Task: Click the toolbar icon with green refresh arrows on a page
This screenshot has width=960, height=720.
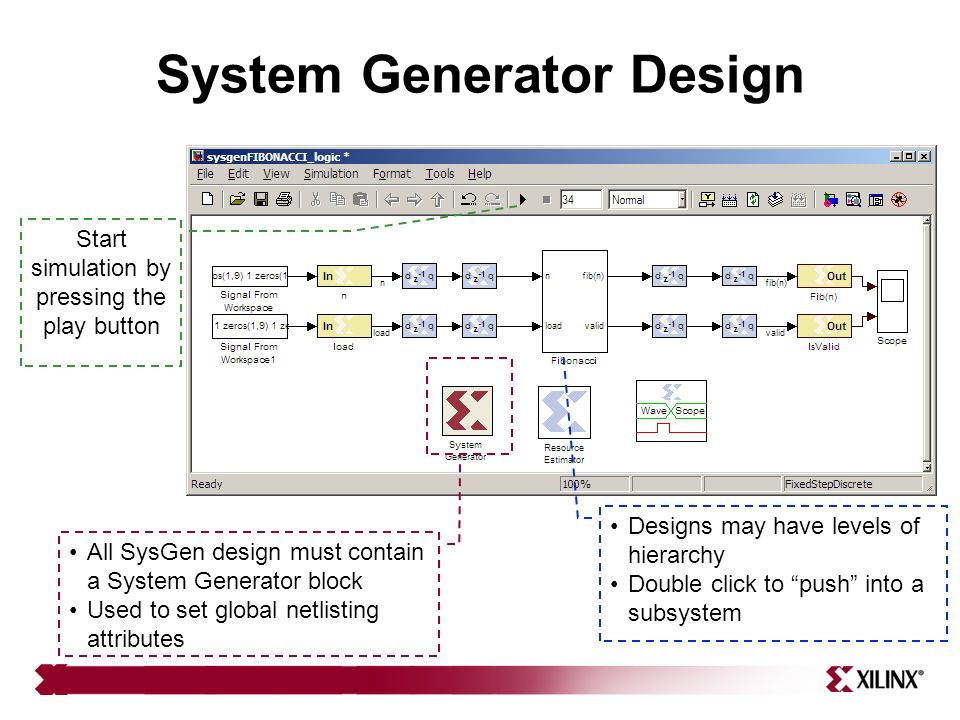Action: click(x=753, y=200)
